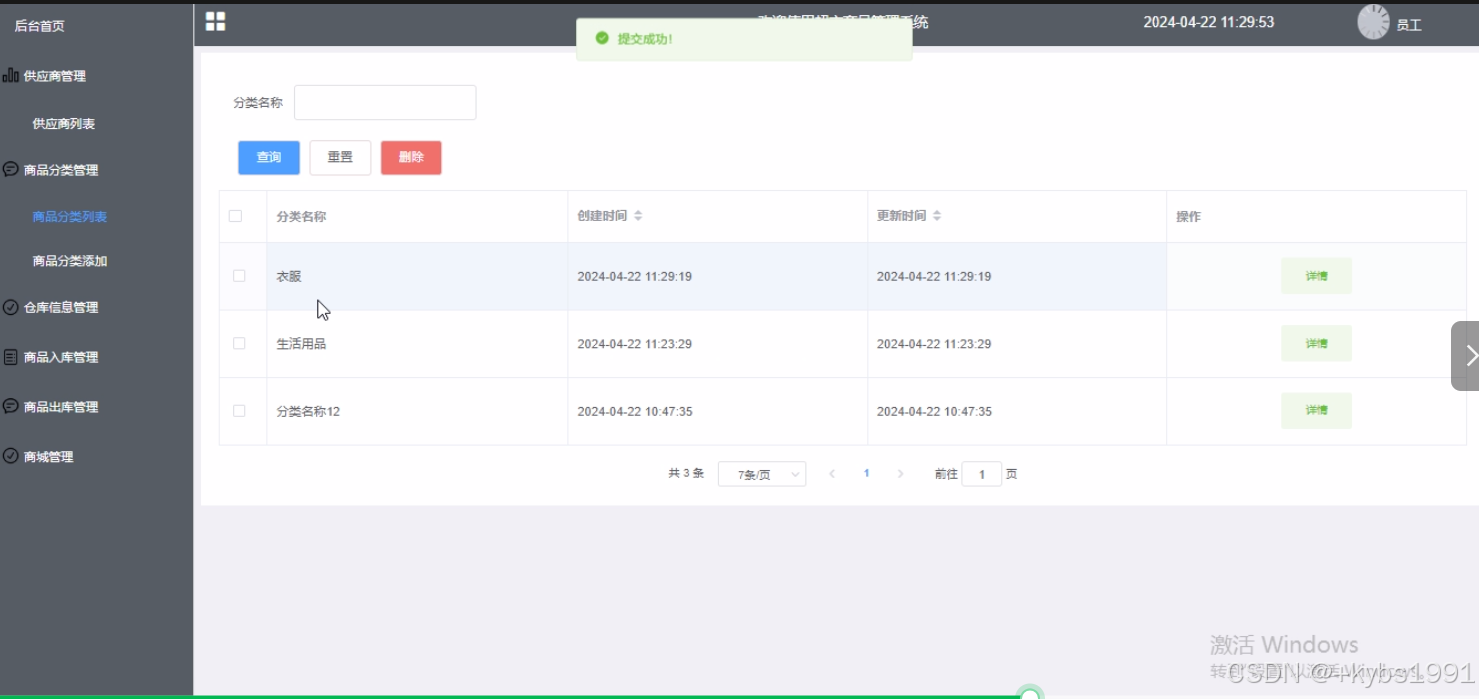Image resolution: width=1479 pixels, height=699 pixels.
Task: Open the 7条/页 page size dropdown
Action: (762, 474)
